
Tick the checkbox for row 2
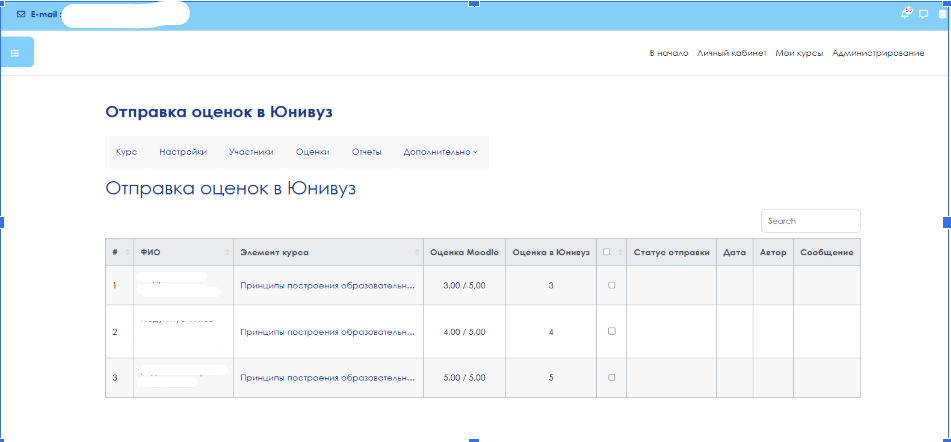click(611, 331)
